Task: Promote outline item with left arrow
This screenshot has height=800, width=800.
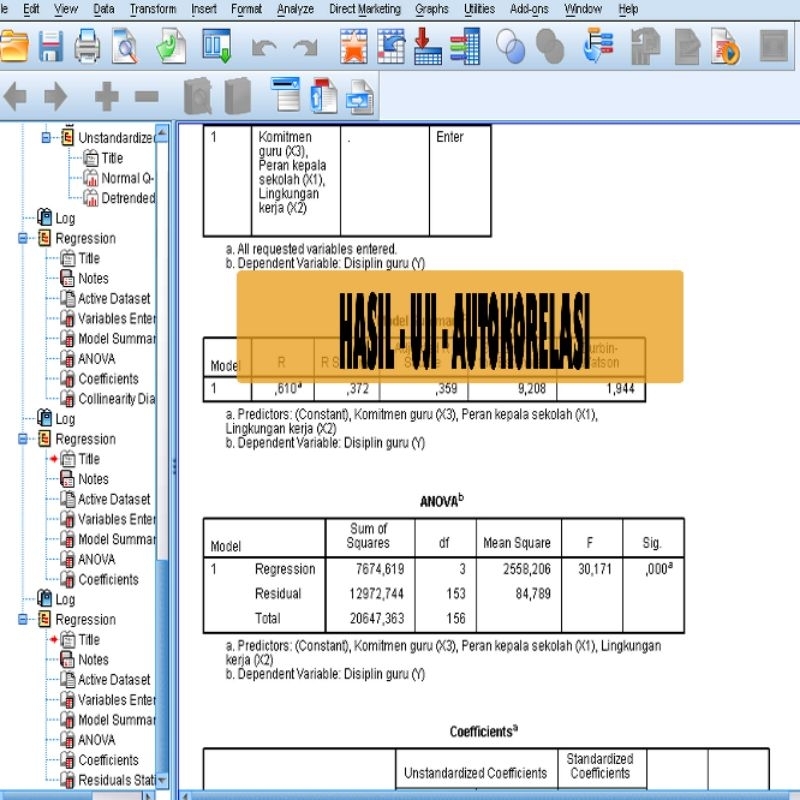Action: [15, 96]
